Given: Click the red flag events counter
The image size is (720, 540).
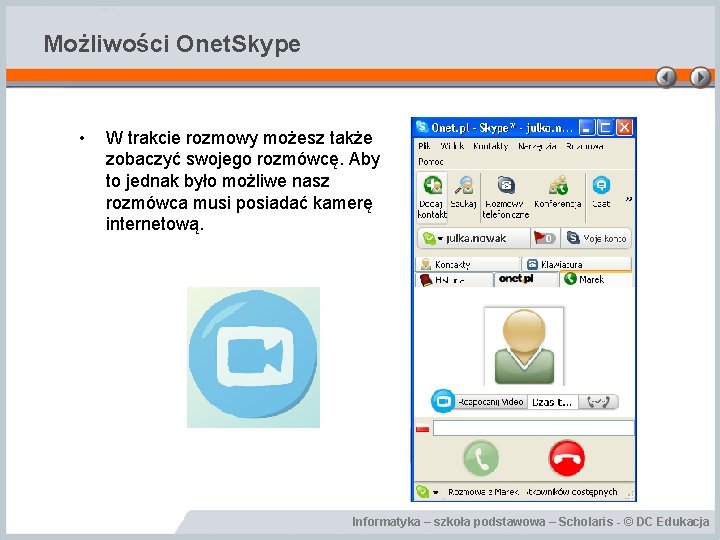Looking at the screenshot, I should pyautogui.click(x=545, y=238).
